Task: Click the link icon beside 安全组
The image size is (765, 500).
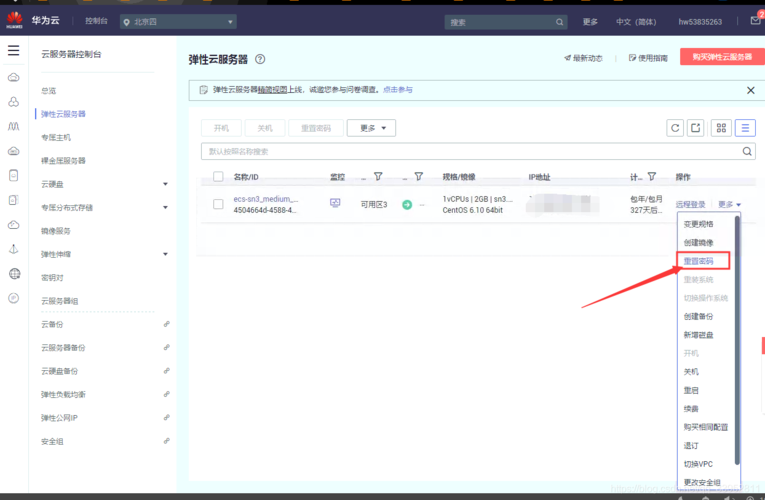Action: 166,441
